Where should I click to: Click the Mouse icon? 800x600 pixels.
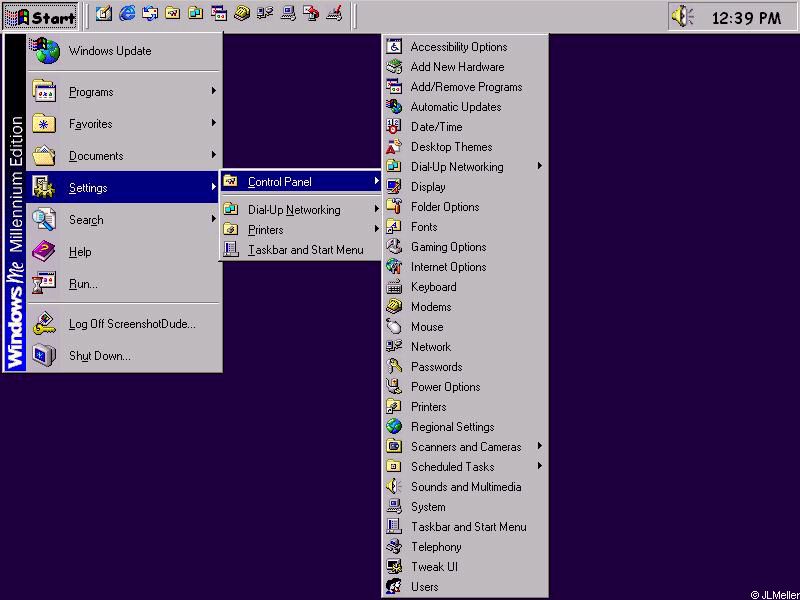(394, 327)
